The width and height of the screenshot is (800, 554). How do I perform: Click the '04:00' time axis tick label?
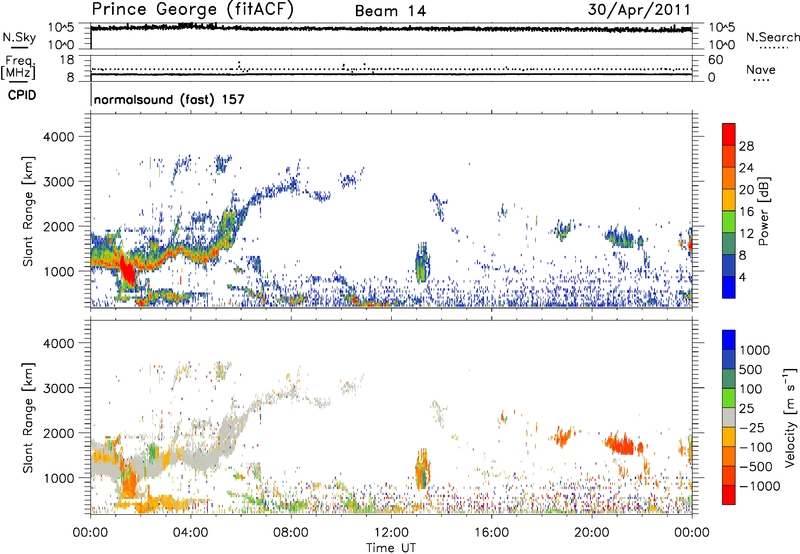click(191, 533)
